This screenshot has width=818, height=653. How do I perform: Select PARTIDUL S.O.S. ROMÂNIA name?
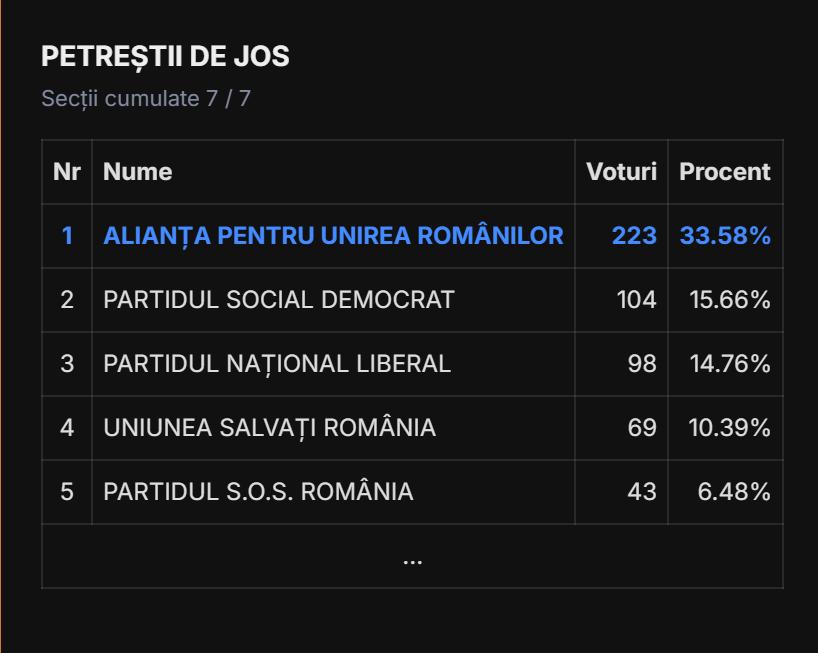tap(258, 492)
